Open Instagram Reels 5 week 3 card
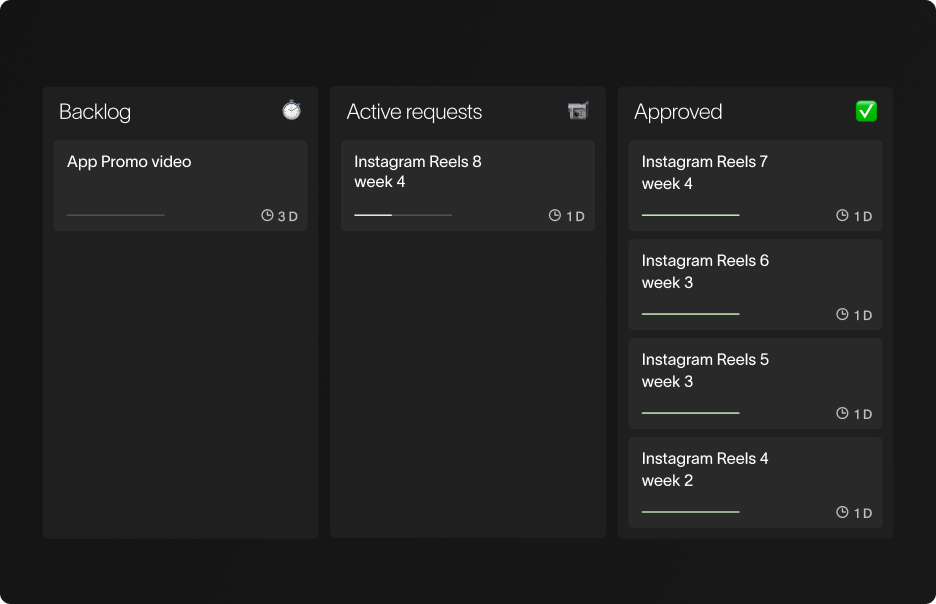 tap(755, 384)
